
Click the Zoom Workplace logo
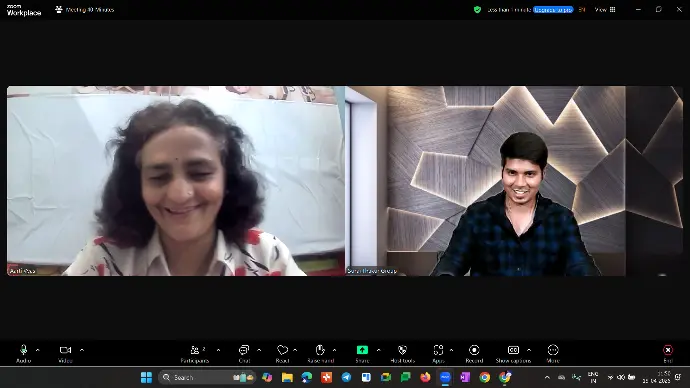[24, 10]
